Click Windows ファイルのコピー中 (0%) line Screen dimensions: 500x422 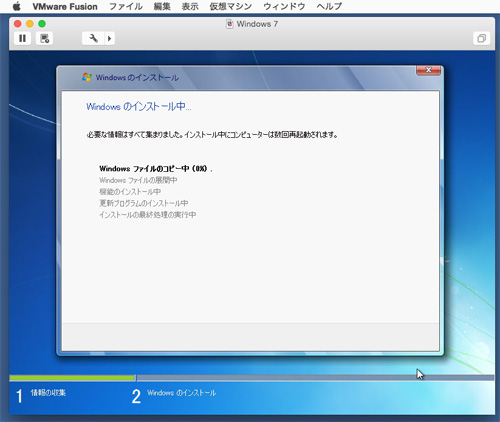pyautogui.click(x=155, y=169)
